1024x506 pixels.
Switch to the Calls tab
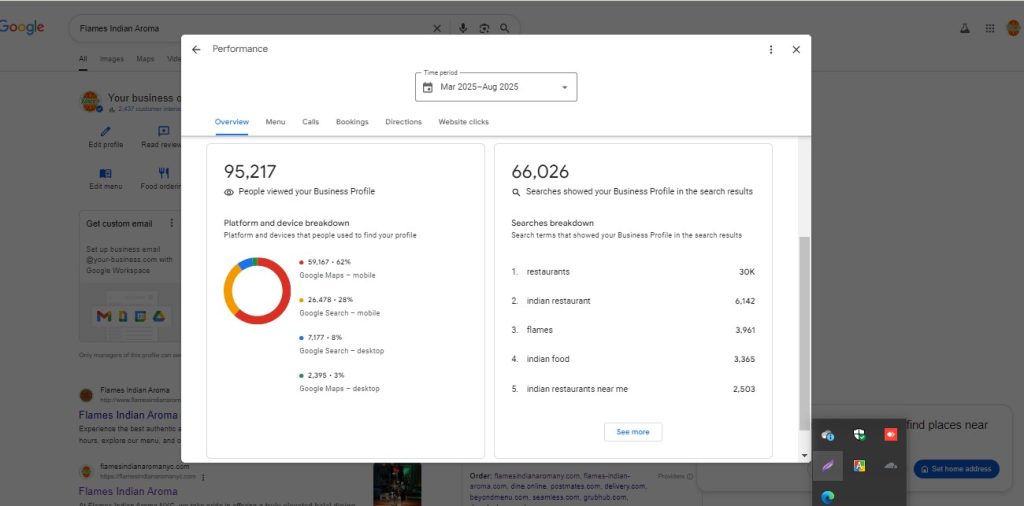[x=310, y=122]
